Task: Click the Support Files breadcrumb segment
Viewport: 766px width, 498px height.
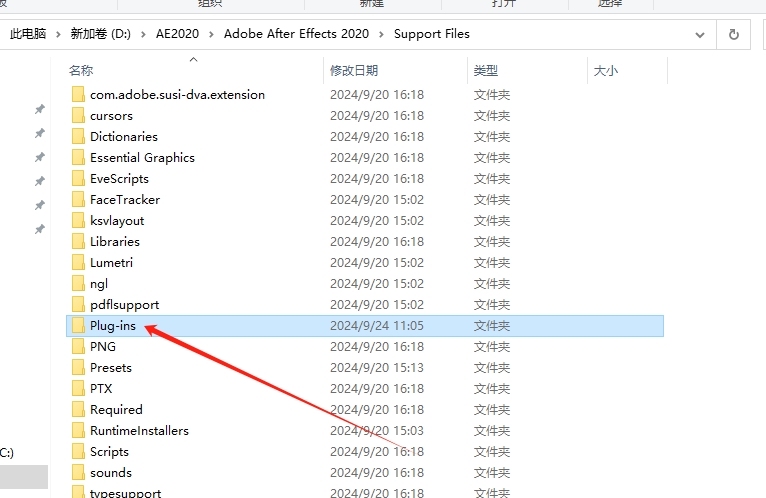Action: coord(432,34)
